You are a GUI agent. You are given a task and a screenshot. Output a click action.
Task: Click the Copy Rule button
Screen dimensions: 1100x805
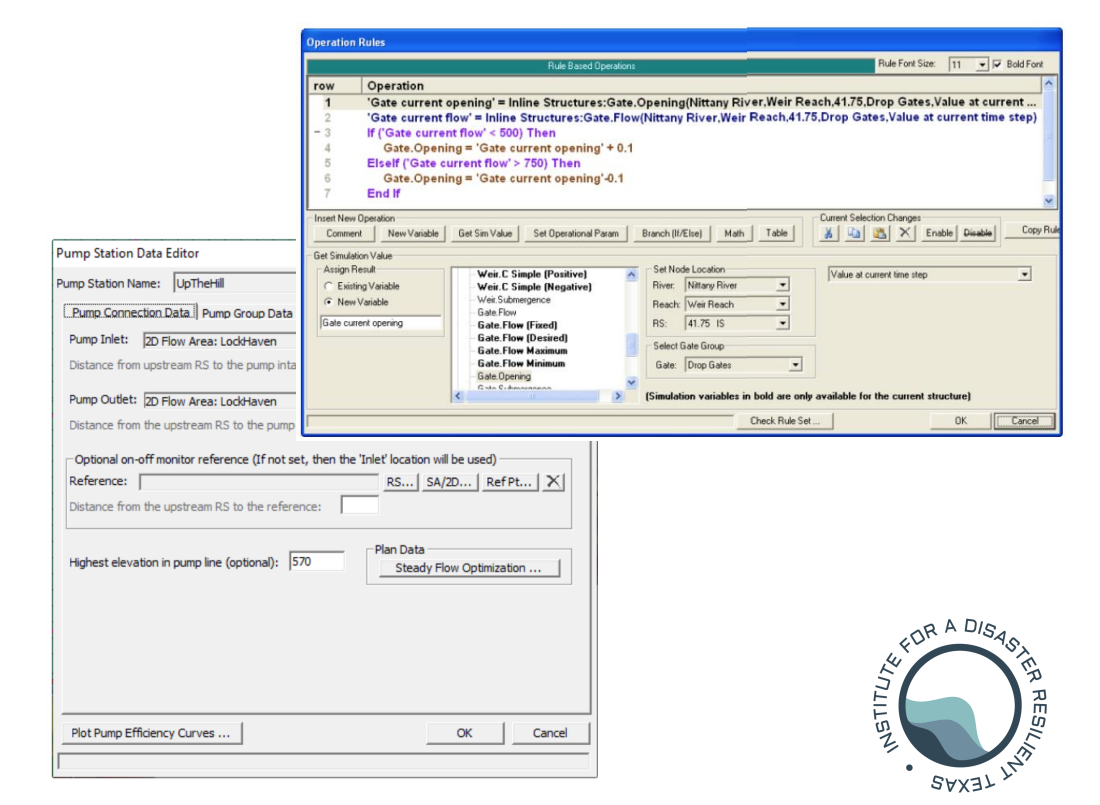pyautogui.click(x=1033, y=230)
